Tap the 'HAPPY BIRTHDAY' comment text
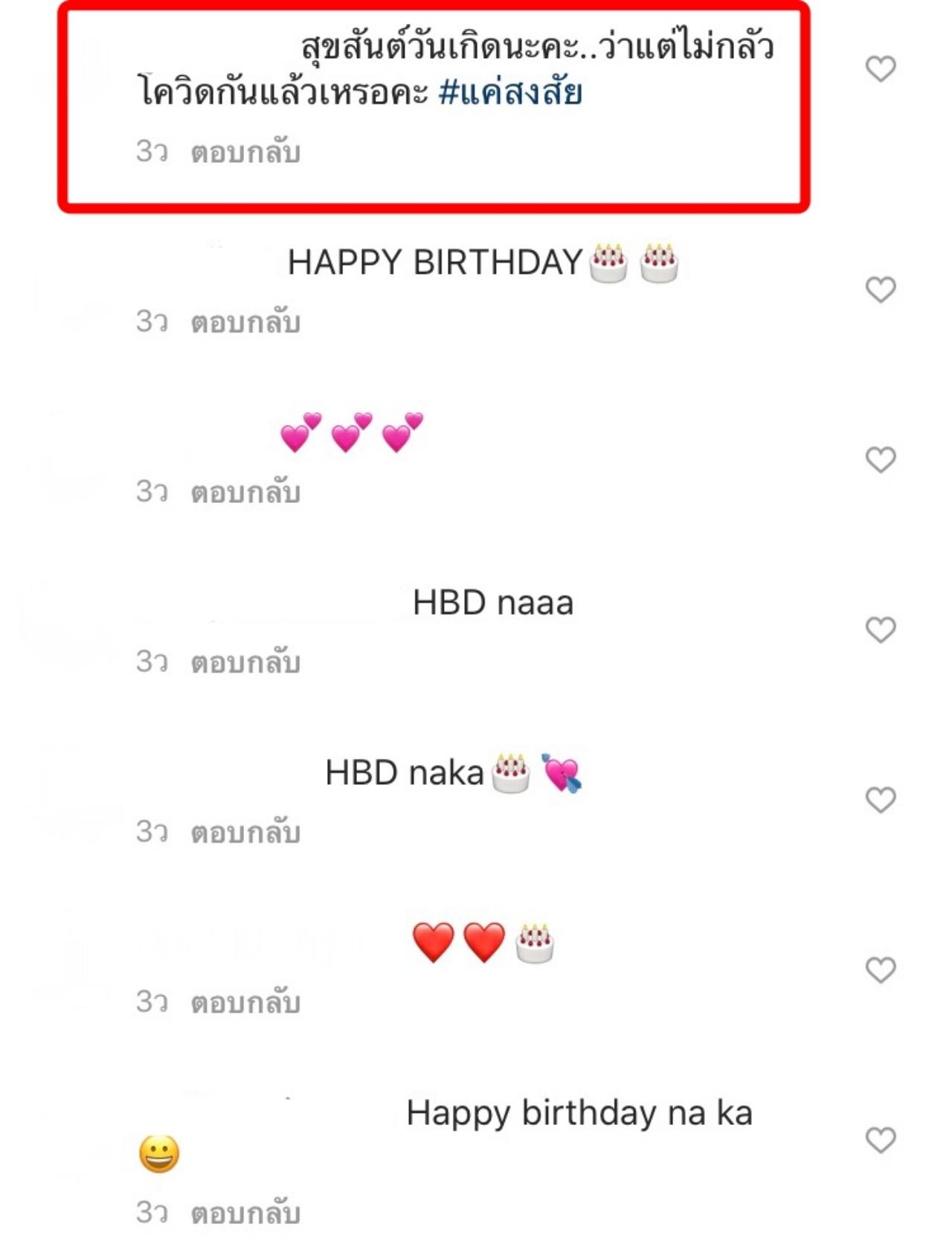Image resolution: width=952 pixels, height=1244 pixels. tap(435, 263)
